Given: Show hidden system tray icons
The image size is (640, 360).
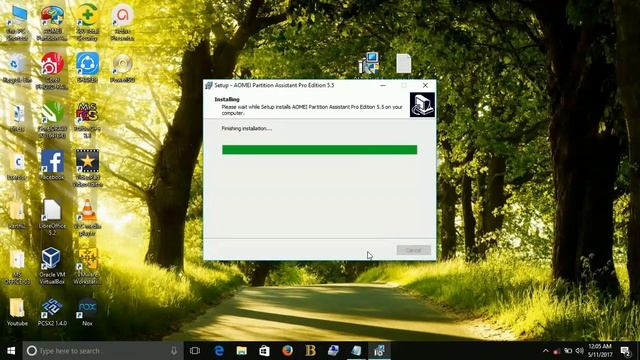Looking at the screenshot, I should [546, 351].
